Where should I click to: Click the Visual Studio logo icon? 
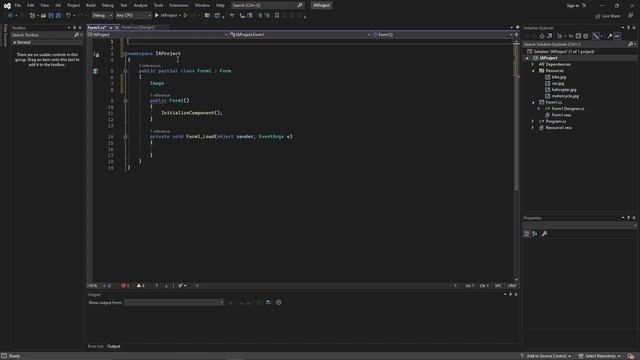pyautogui.click(x=7, y=6)
